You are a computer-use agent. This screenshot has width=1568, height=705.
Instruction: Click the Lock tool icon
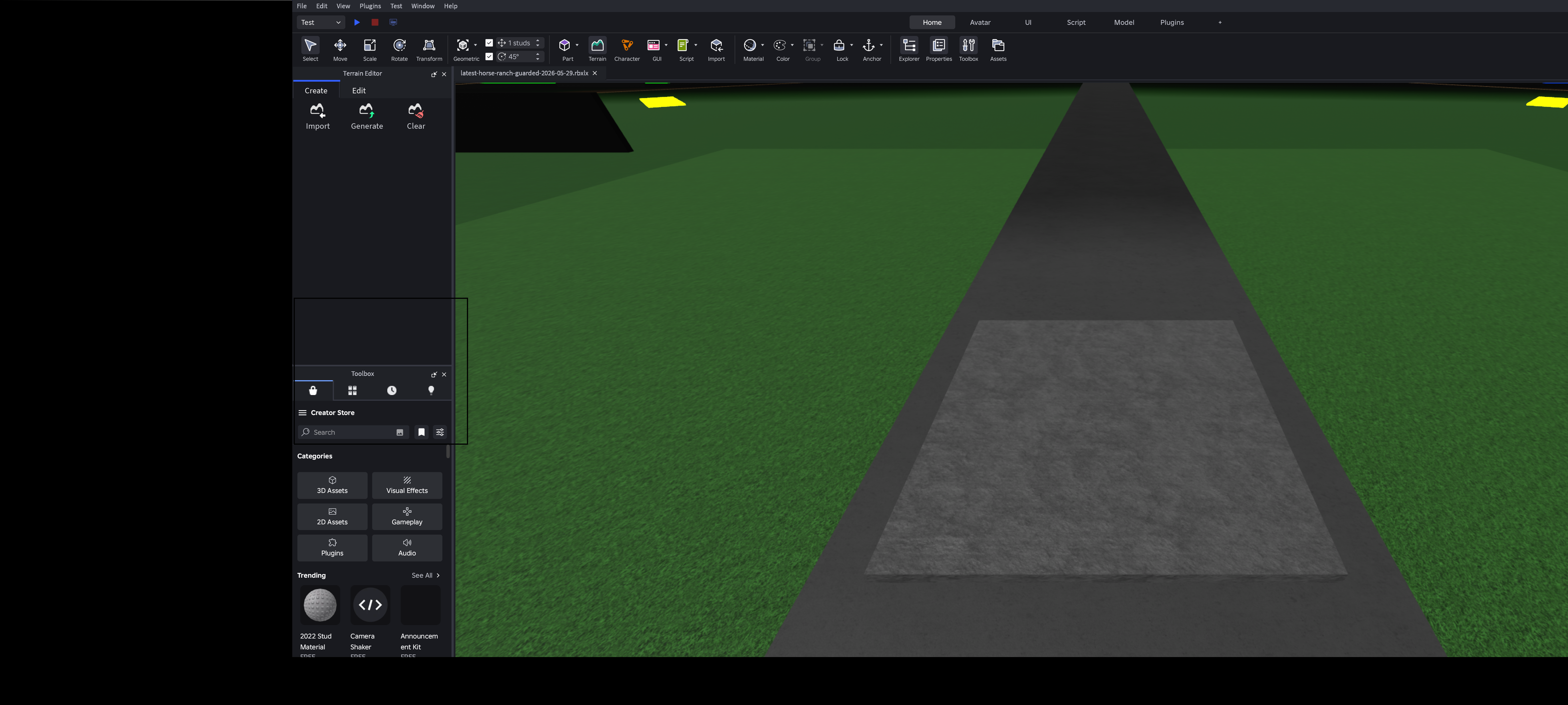tap(839, 45)
